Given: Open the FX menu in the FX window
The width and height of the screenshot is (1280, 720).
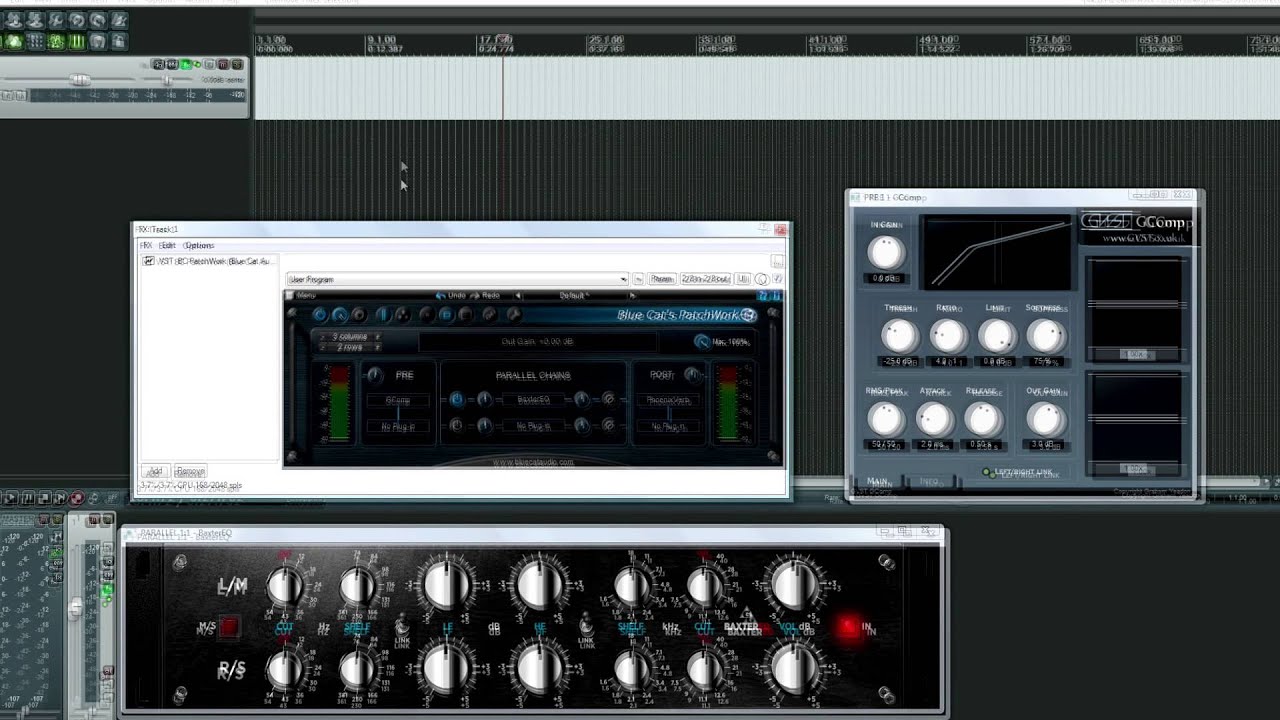Looking at the screenshot, I should point(146,245).
